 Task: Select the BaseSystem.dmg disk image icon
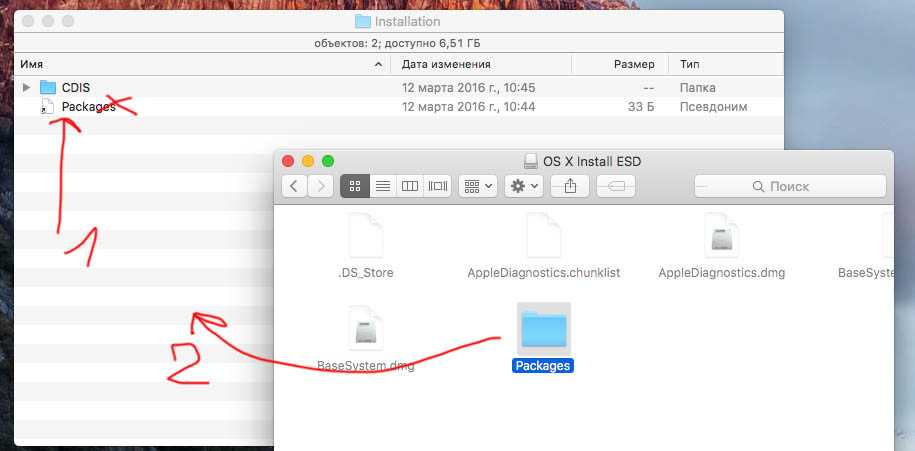pos(366,328)
